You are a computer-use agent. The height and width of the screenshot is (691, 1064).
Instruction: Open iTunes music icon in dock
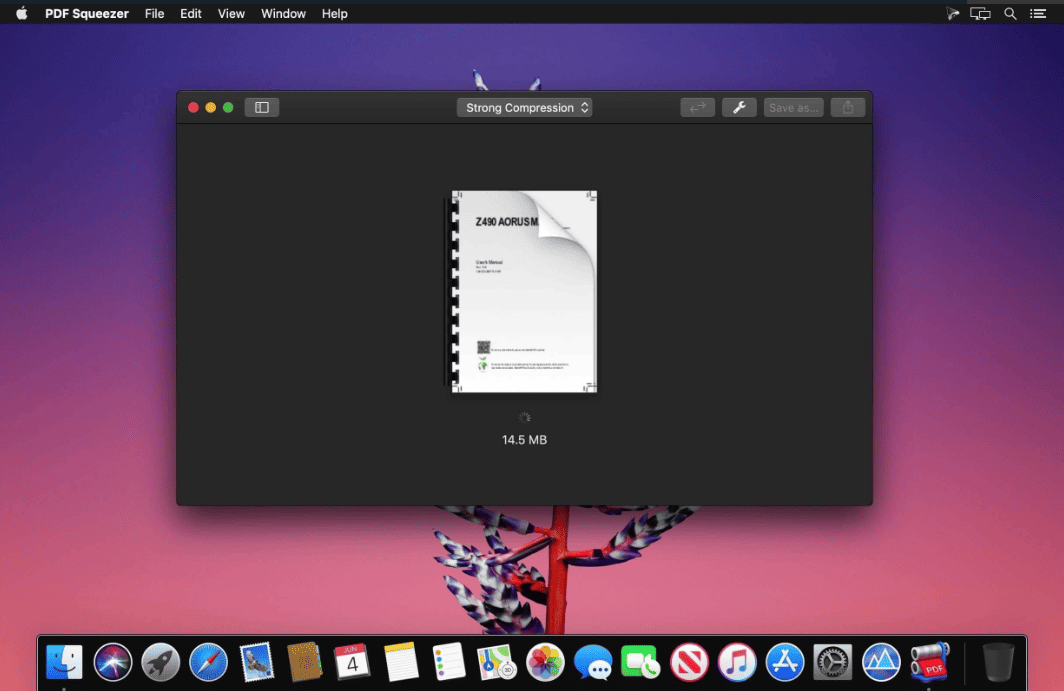737,662
